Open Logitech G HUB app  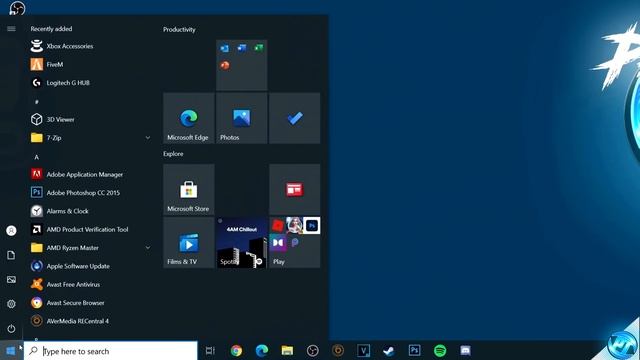[90, 83]
